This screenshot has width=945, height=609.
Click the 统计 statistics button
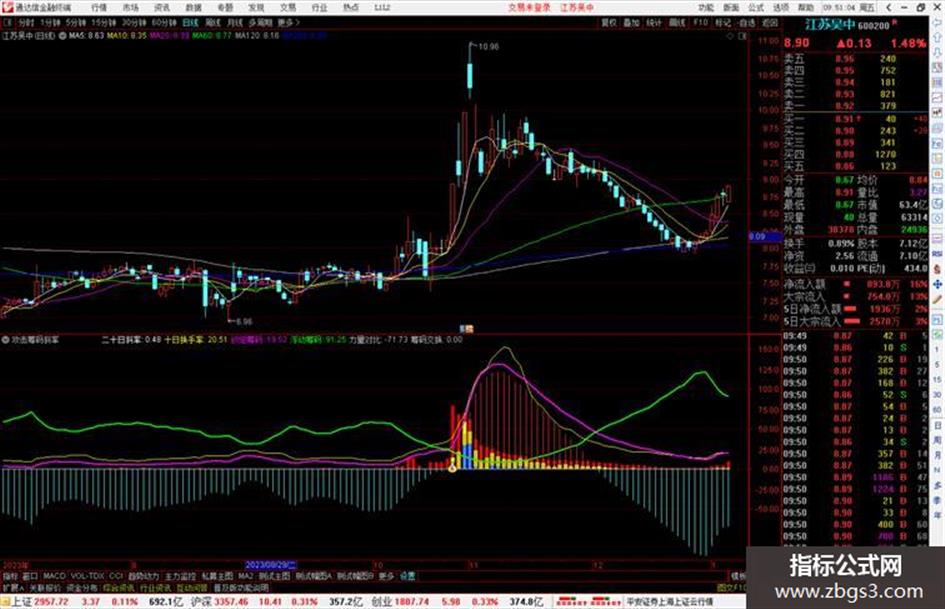click(654, 23)
